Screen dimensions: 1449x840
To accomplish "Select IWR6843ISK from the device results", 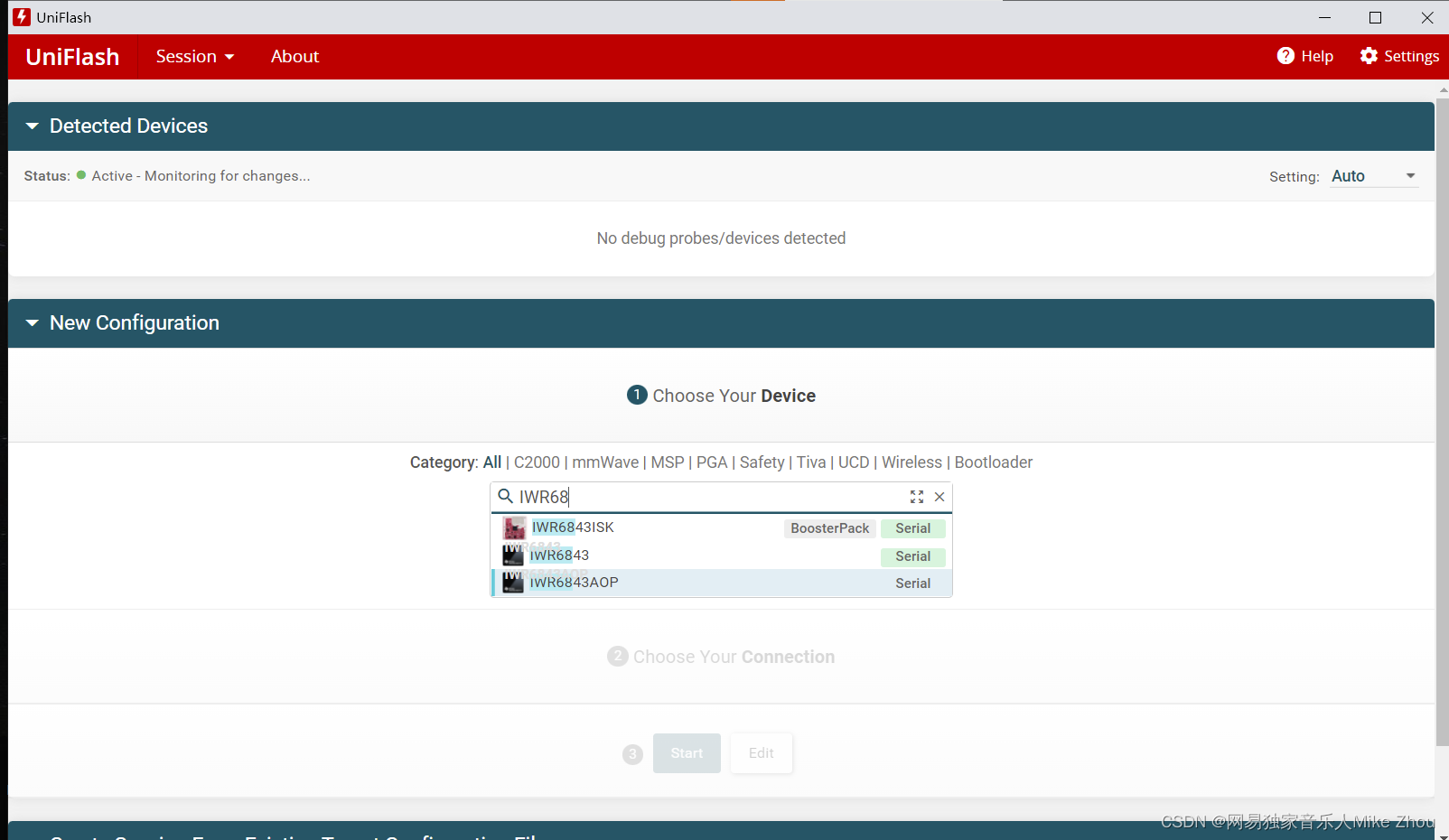I will tap(721, 527).
